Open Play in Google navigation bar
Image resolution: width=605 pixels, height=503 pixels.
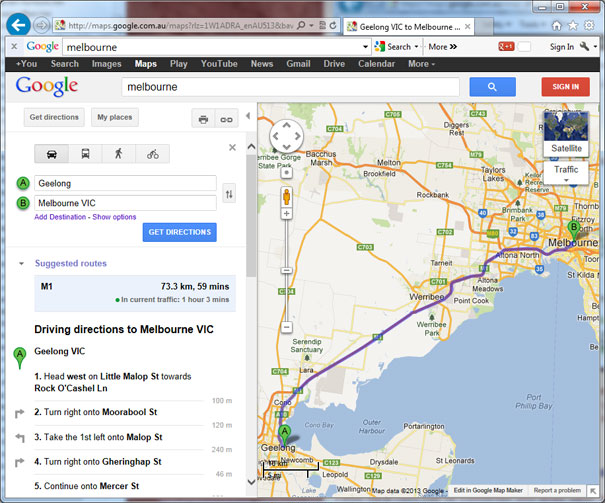179,64
